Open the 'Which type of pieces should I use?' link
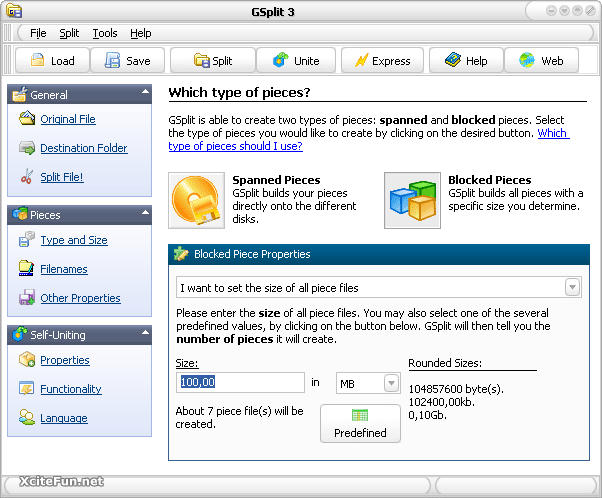The image size is (602, 498). coord(235,146)
